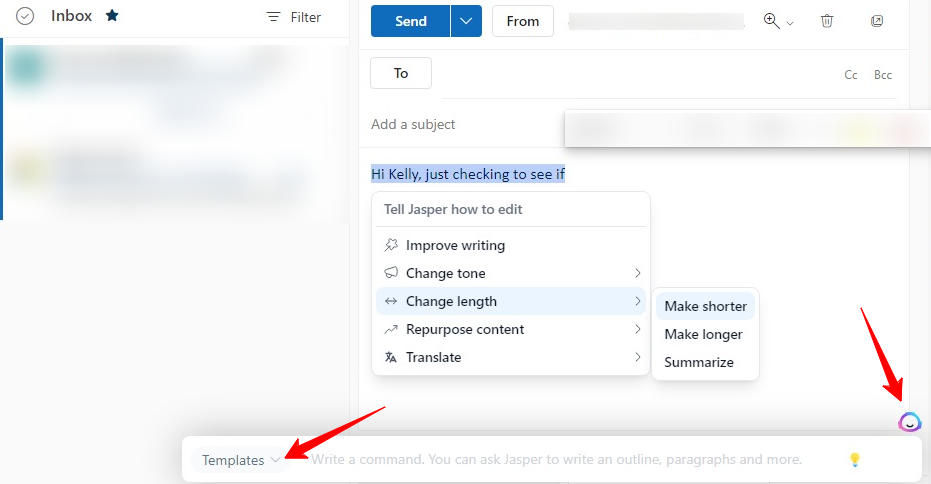Click highlighted text 'Hi Kelly, just checking'
931x484 pixels.
[440, 174]
